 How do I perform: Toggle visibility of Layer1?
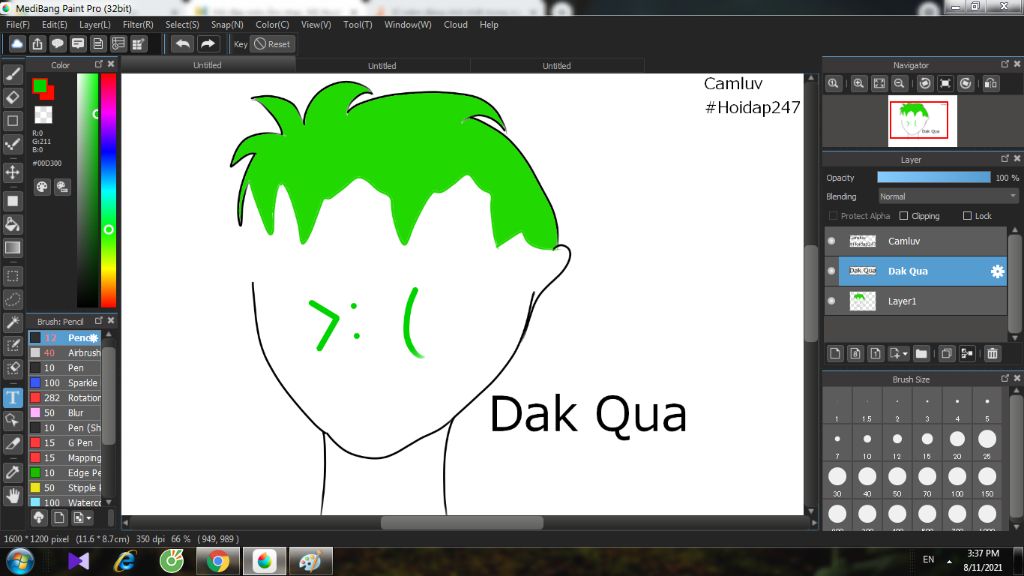(831, 301)
